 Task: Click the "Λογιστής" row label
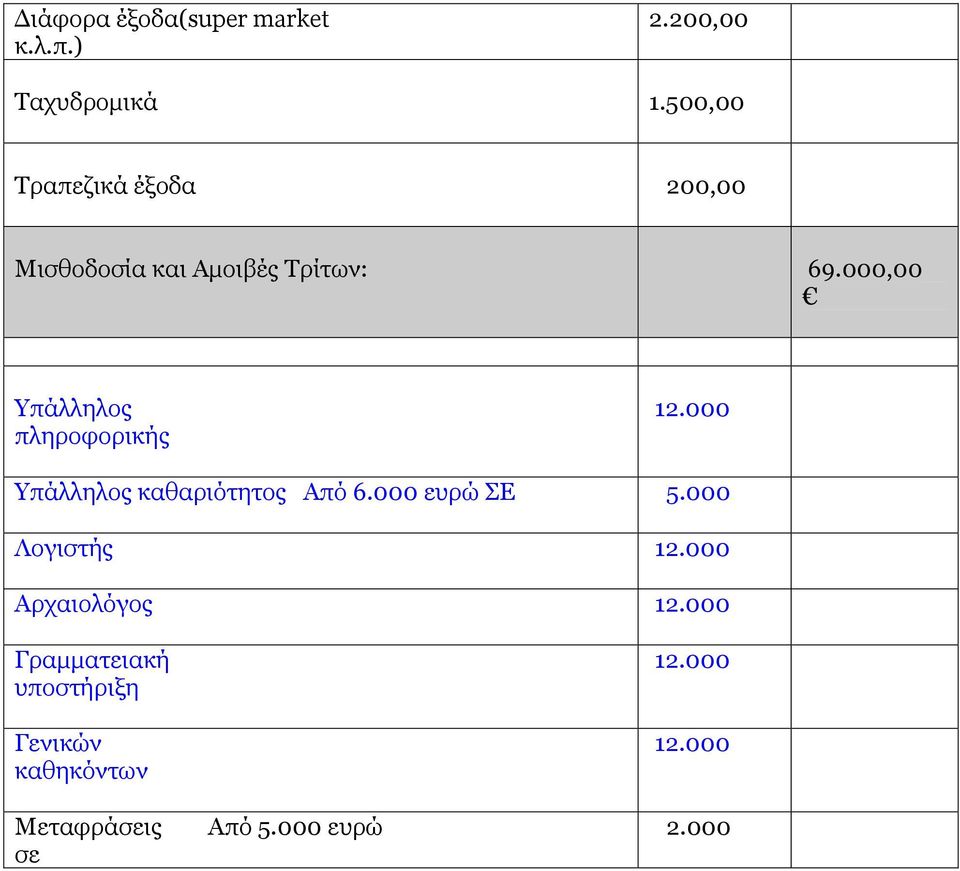[x=64, y=548]
